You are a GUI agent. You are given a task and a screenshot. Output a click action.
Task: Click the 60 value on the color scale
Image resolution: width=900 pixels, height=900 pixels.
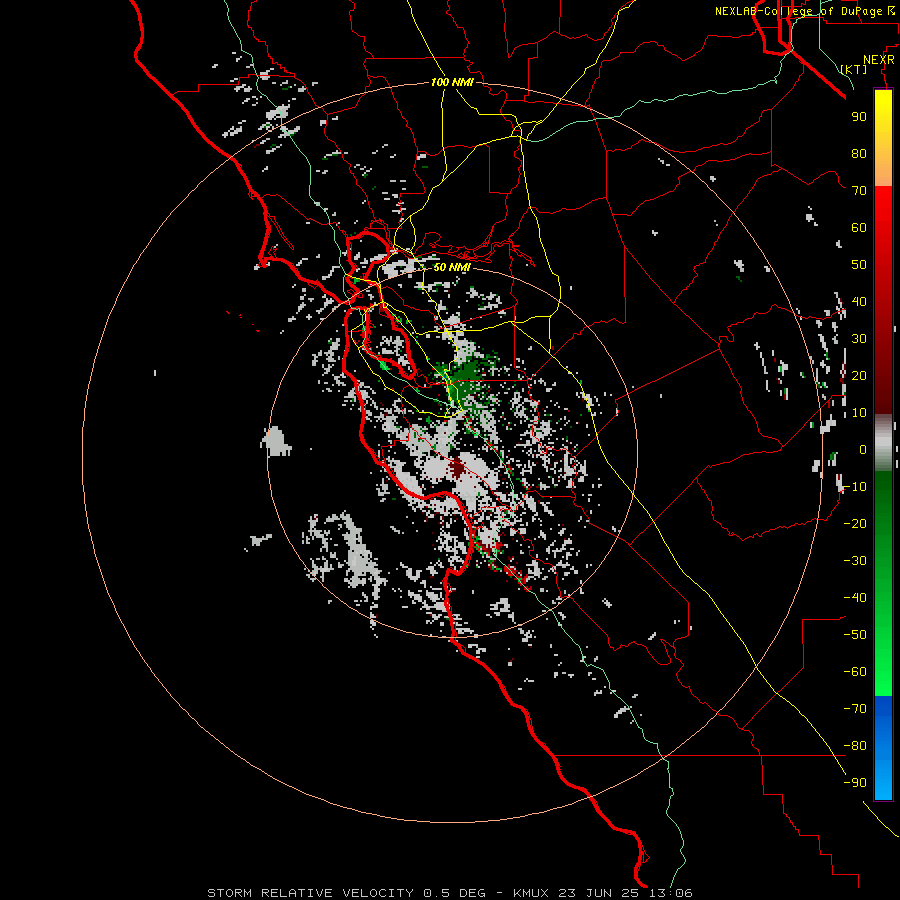(859, 228)
